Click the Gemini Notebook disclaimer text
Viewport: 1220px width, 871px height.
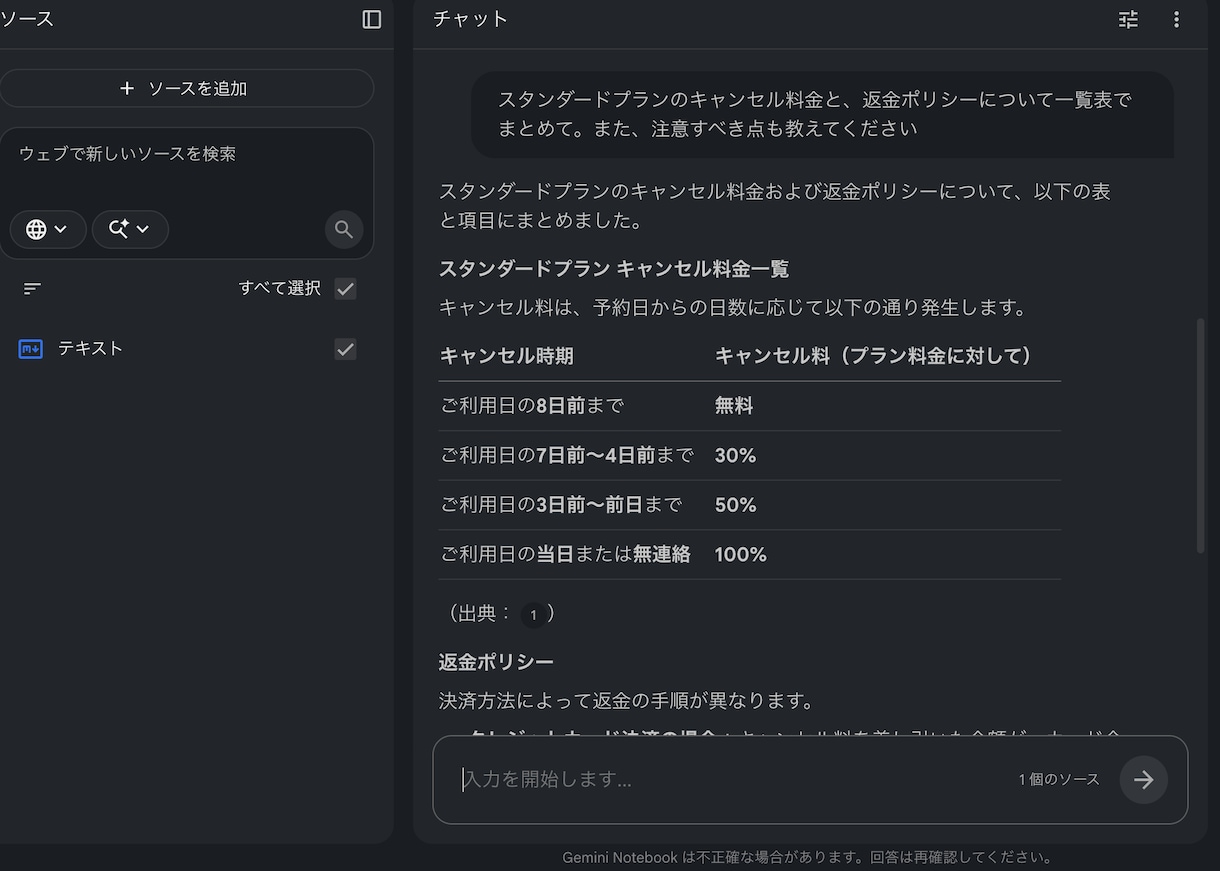point(807,858)
